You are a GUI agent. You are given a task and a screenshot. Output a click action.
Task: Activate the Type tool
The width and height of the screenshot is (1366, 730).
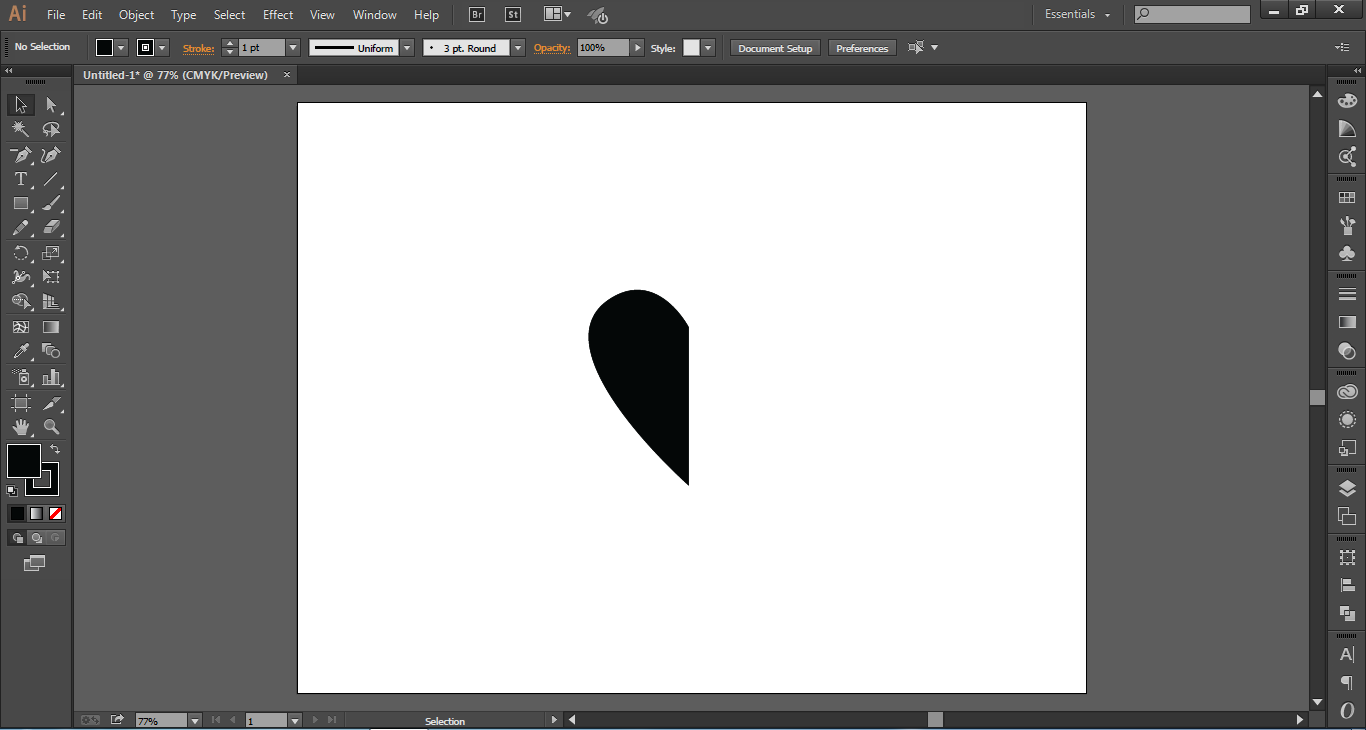click(x=20, y=179)
